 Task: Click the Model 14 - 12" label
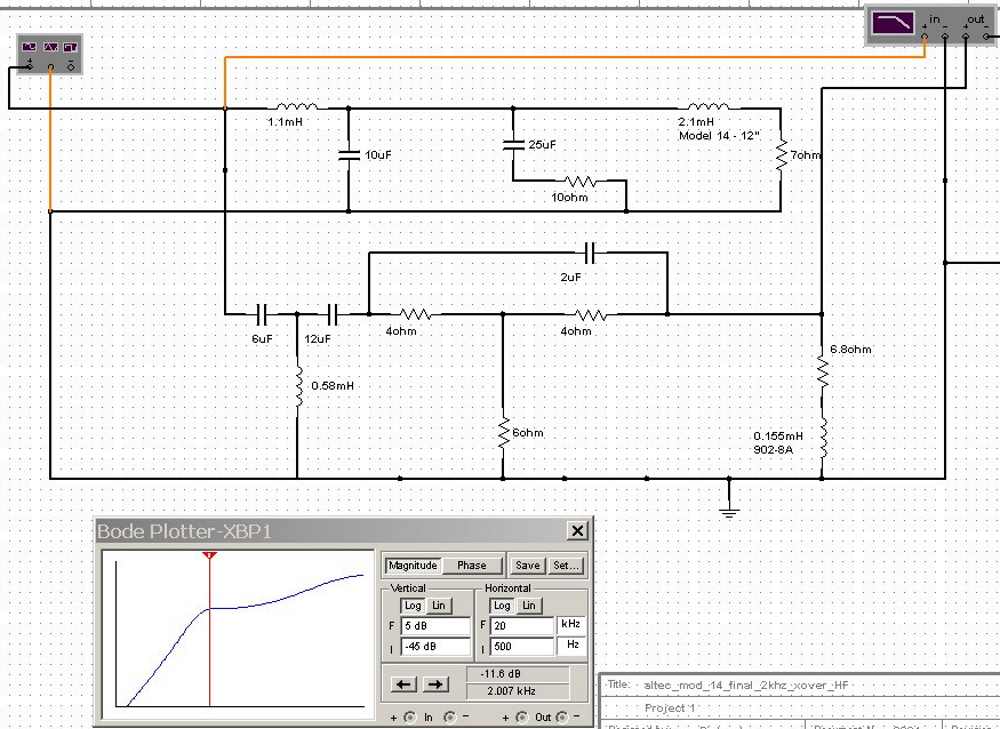(x=719, y=136)
